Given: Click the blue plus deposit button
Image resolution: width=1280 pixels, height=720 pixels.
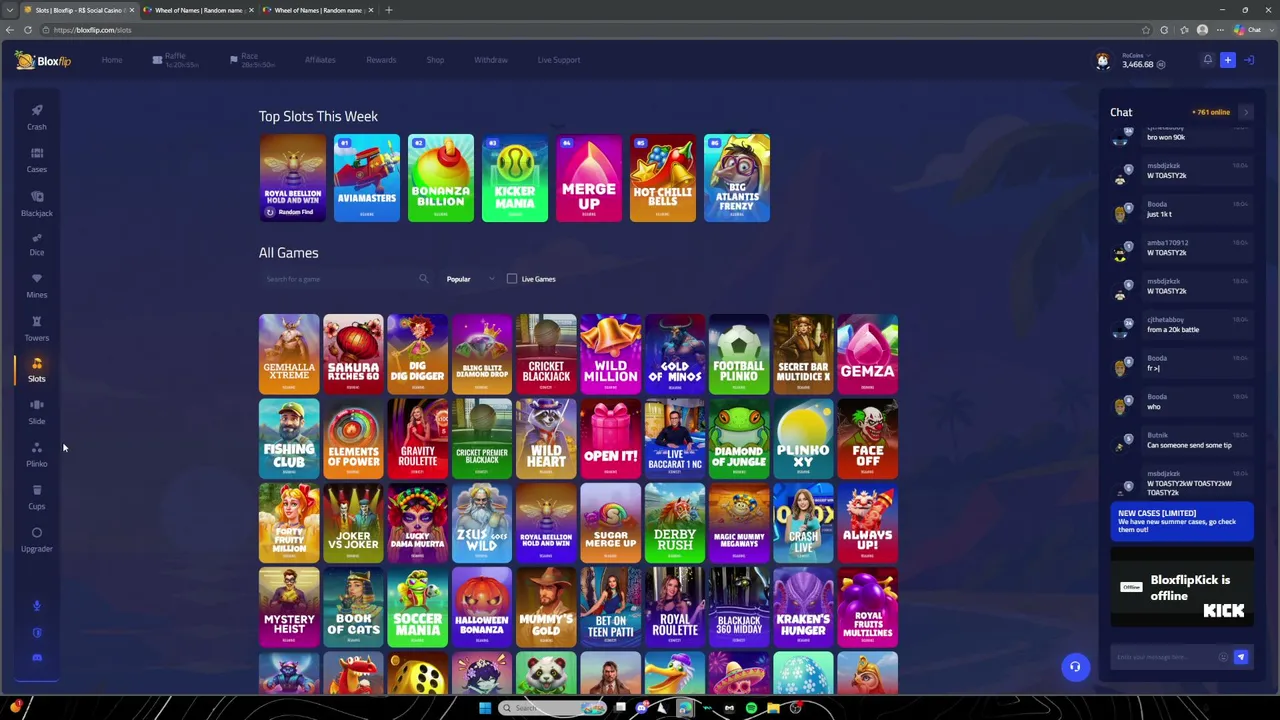Looking at the screenshot, I should click(1228, 60).
